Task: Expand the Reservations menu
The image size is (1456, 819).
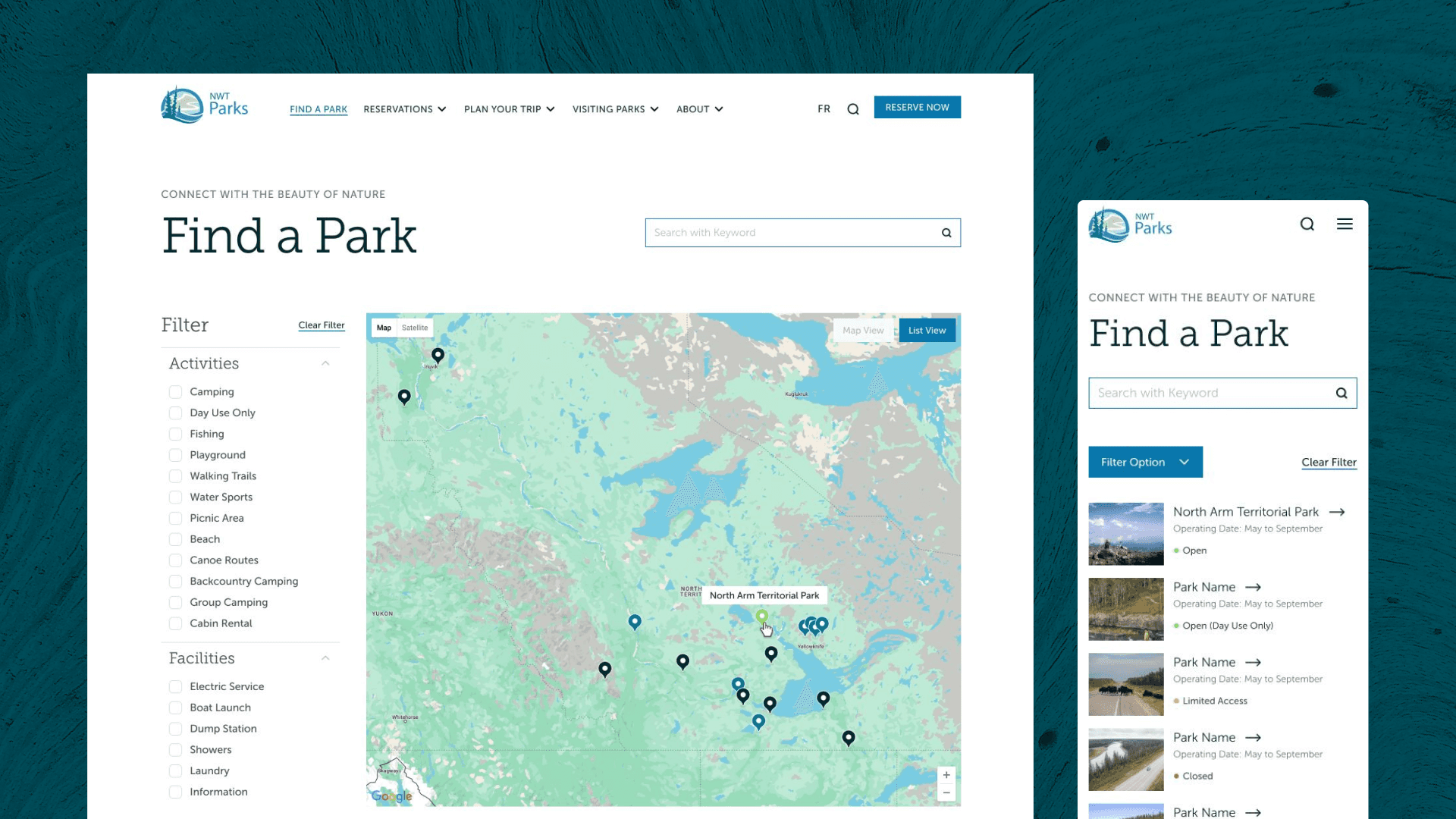Action: [x=405, y=109]
